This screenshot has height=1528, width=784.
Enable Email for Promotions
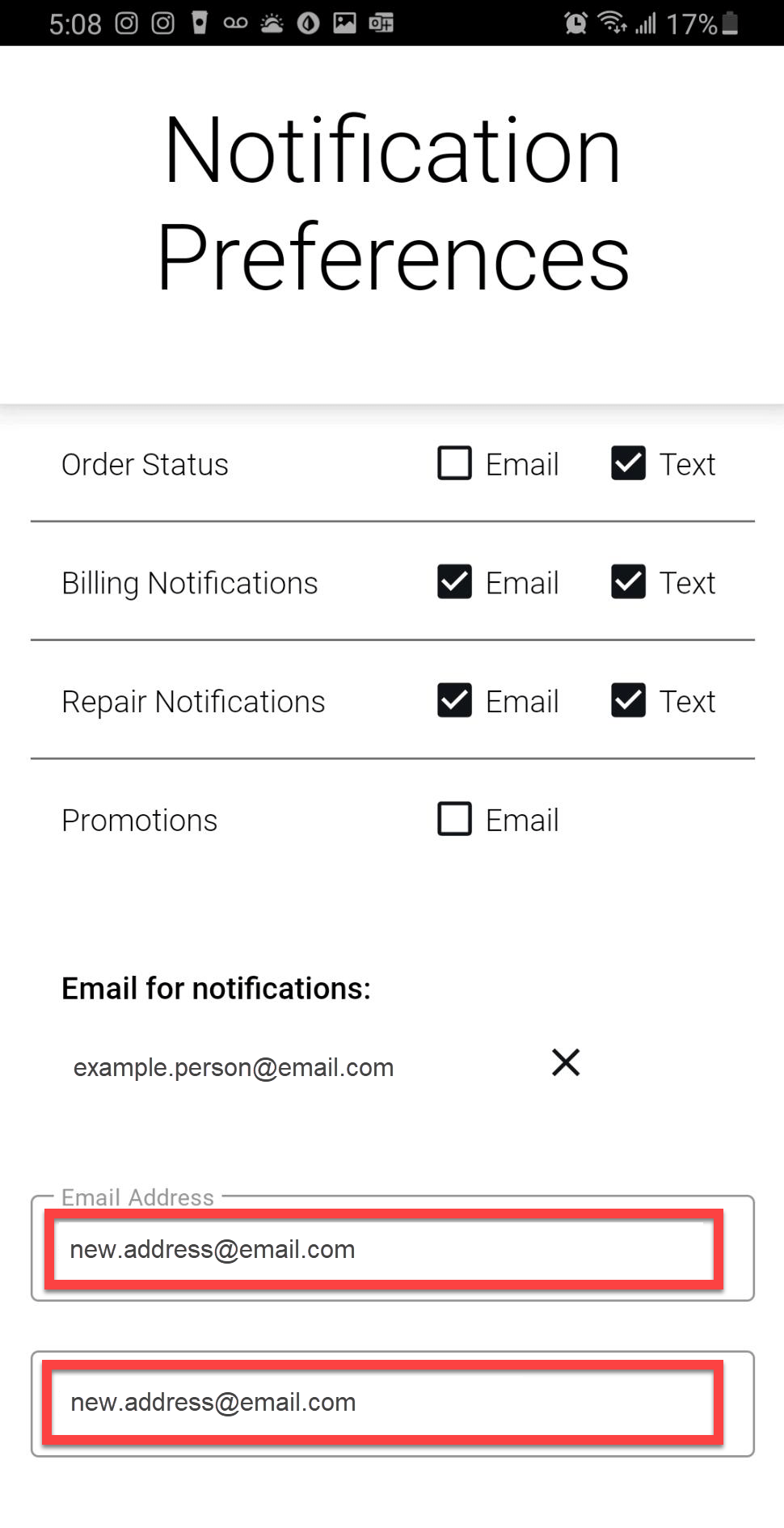[x=455, y=819]
